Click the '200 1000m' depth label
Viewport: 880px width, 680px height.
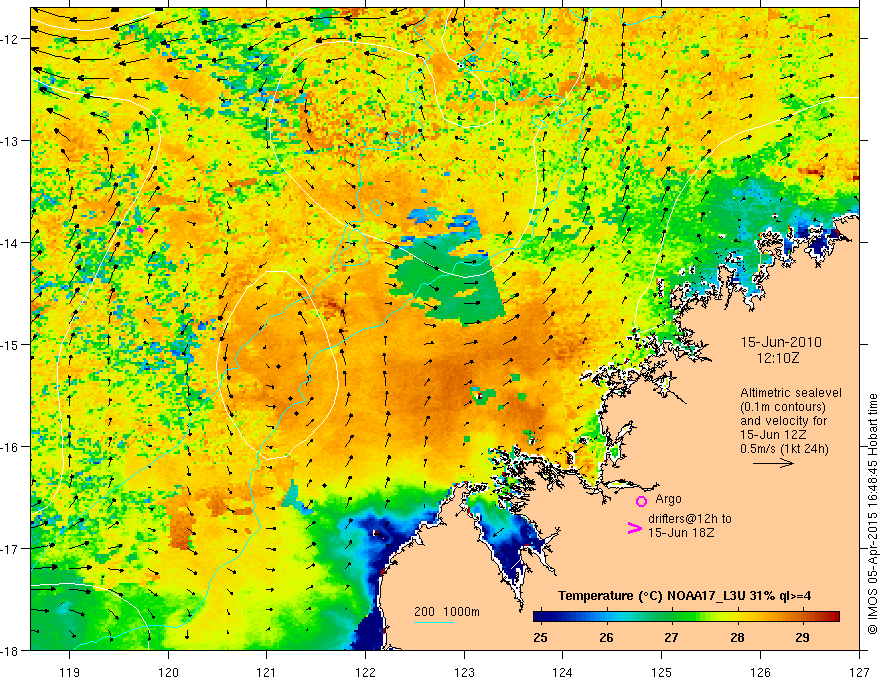(447, 612)
